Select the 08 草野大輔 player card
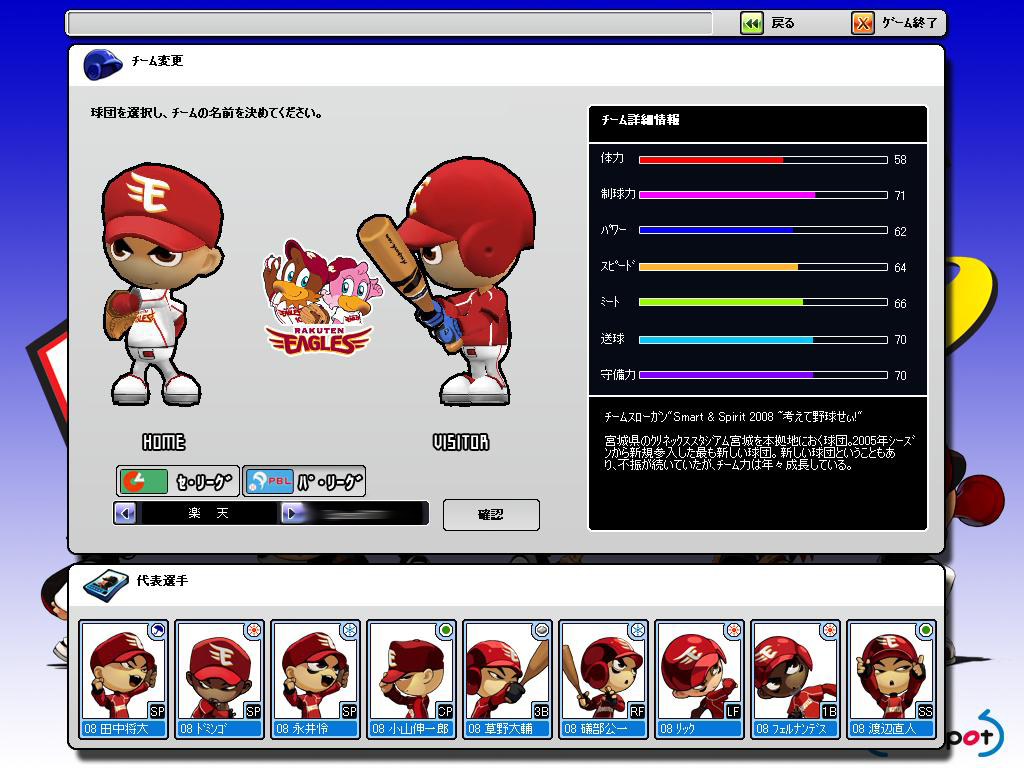Screen dimensions: 1024x768 [507, 679]
